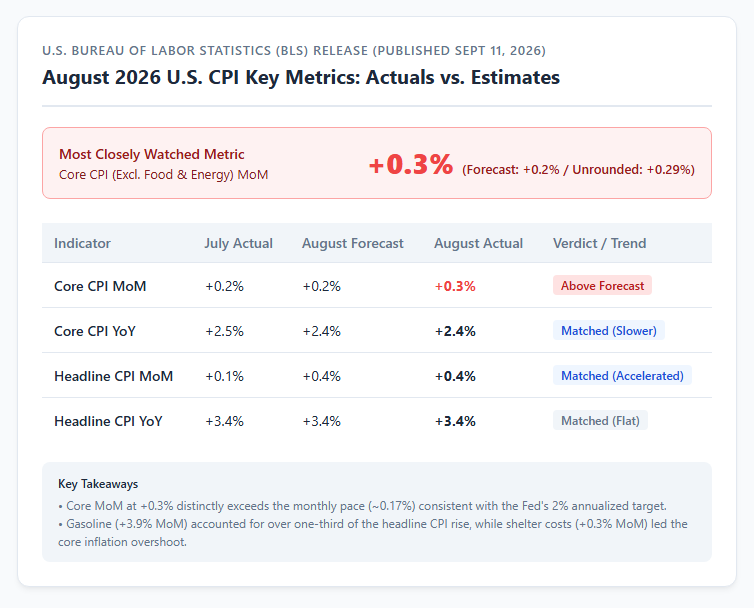Select the Matched (Slower) badge
This screenshot has height=608, width=754.
609,330
